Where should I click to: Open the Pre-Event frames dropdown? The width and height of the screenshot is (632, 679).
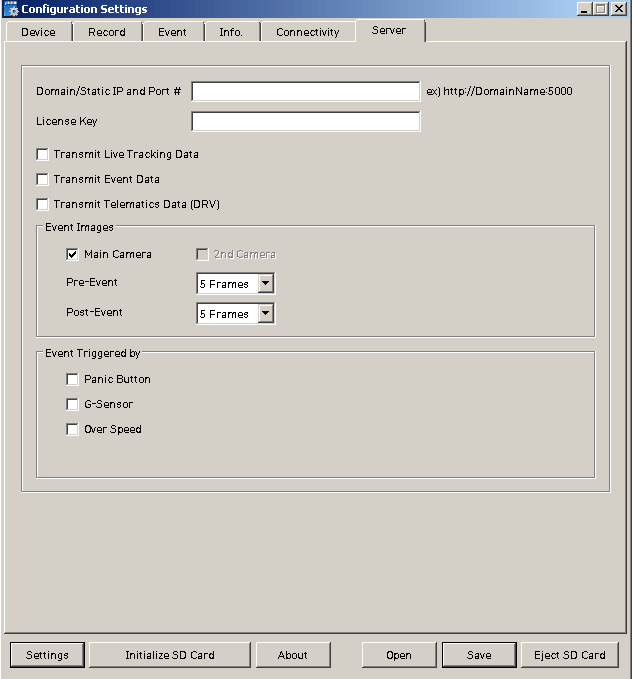[x=265, y=284]
